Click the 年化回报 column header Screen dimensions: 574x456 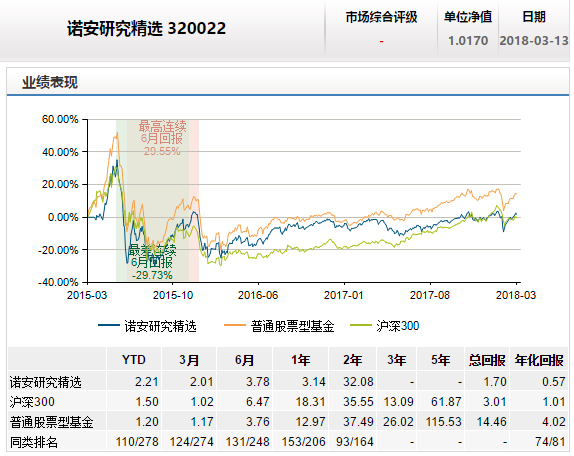(x=539, y=360)
